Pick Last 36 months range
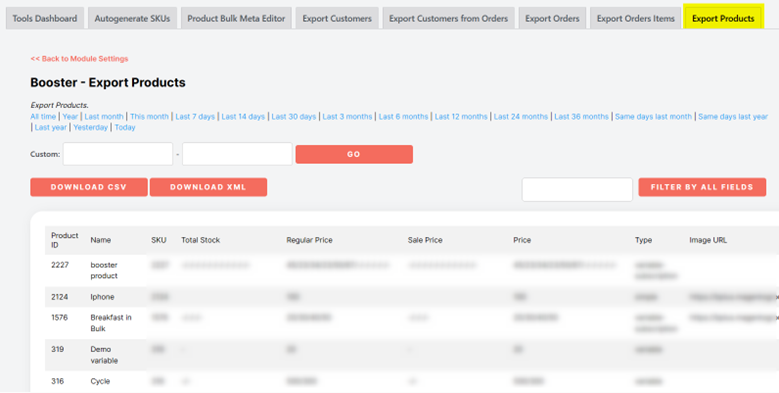The height and width of the screenshot is (393, 779). 581,116
